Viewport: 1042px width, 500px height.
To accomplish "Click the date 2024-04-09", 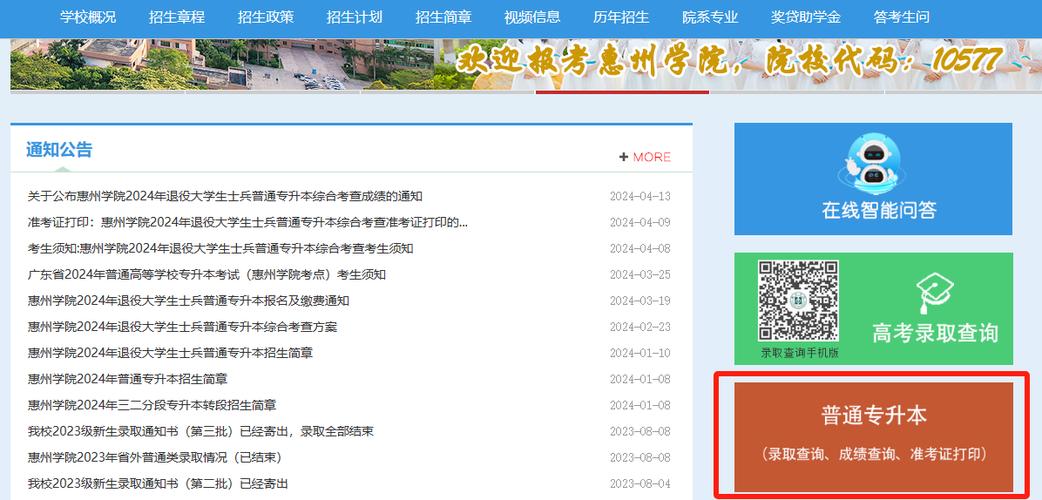I will (x=640, y=222).
